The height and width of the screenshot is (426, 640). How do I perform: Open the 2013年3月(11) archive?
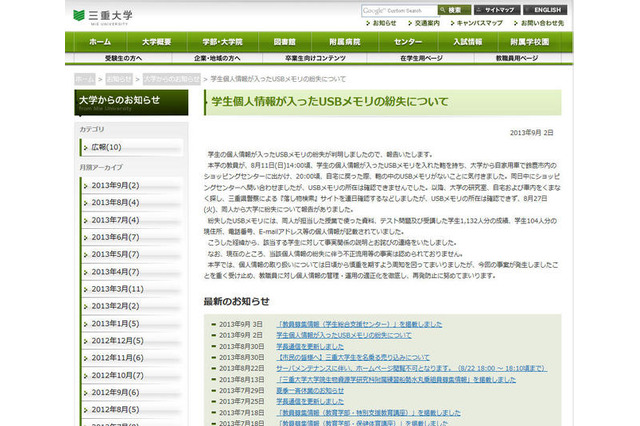point(131,289)
